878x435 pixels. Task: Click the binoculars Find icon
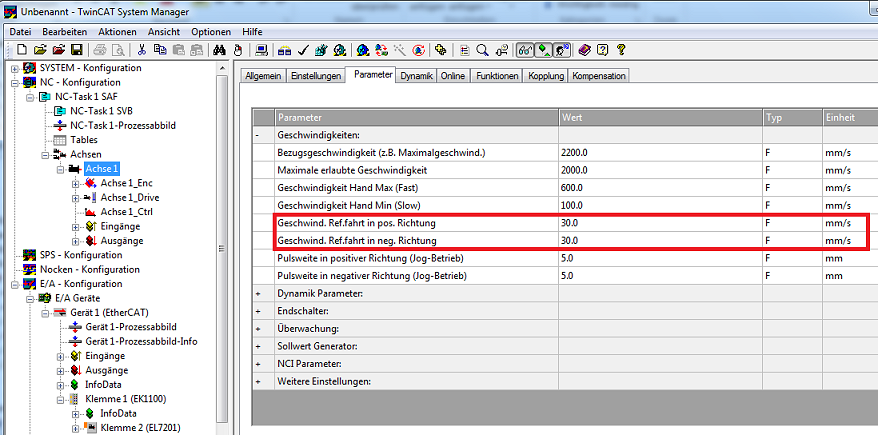tap(220, 50)
